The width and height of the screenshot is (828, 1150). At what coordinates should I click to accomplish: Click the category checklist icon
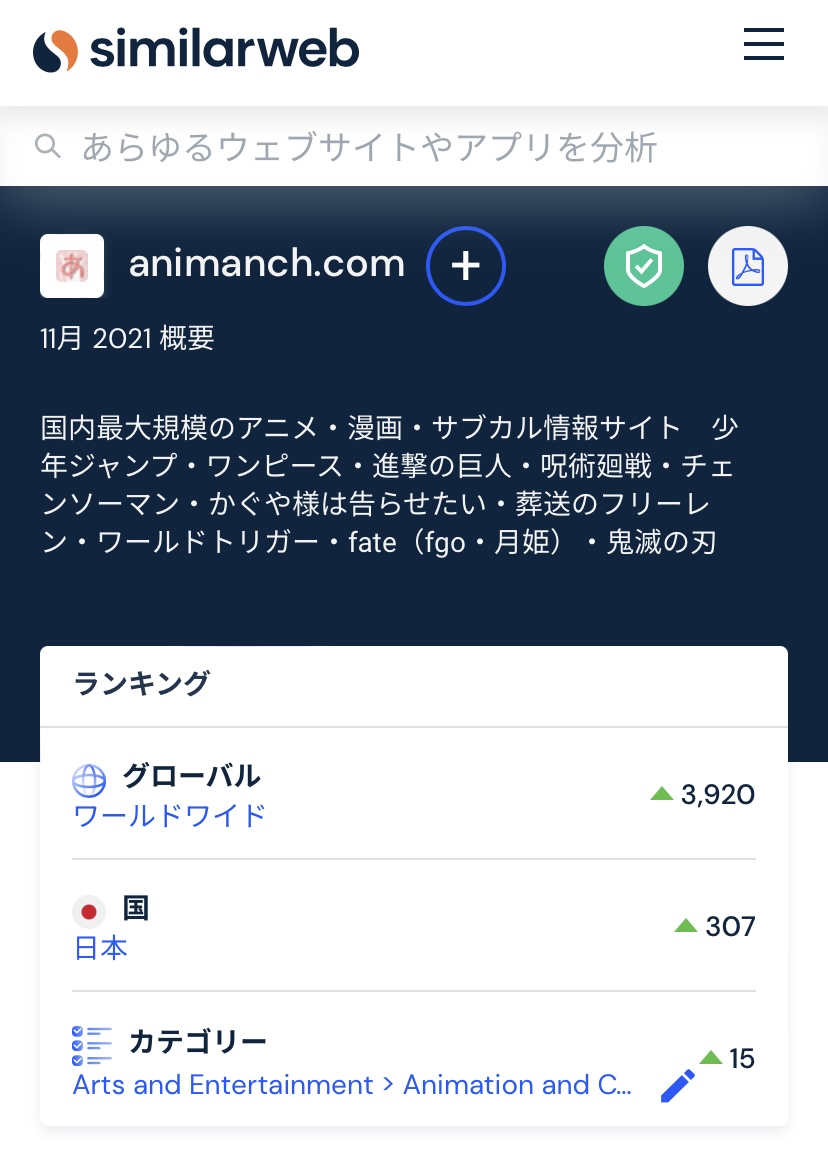tap(92, 1045)
